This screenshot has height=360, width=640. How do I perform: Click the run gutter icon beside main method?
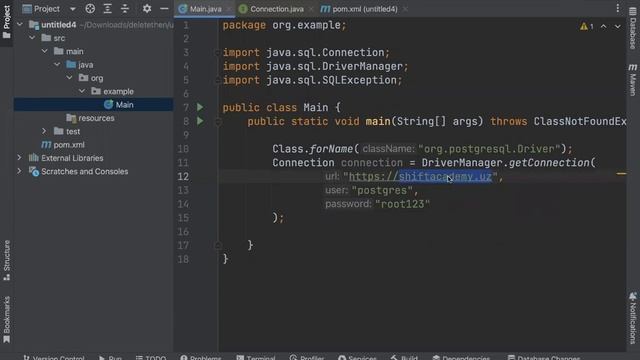point(200,121)
